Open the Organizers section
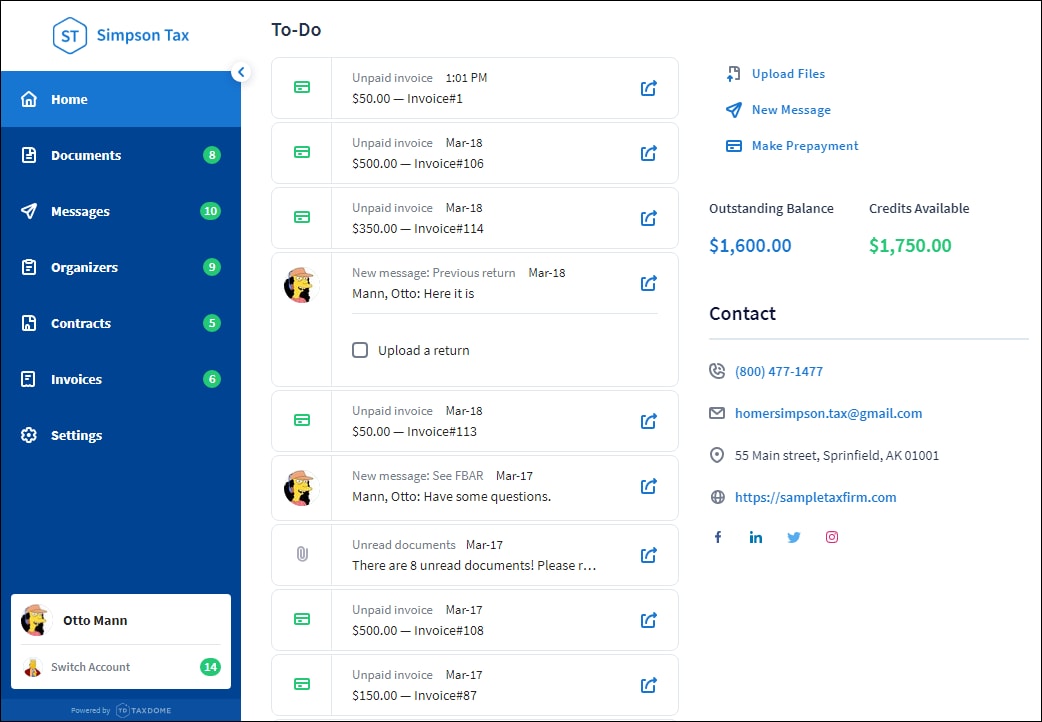This screenshot has width=1042, height=722. coord(92,267)
